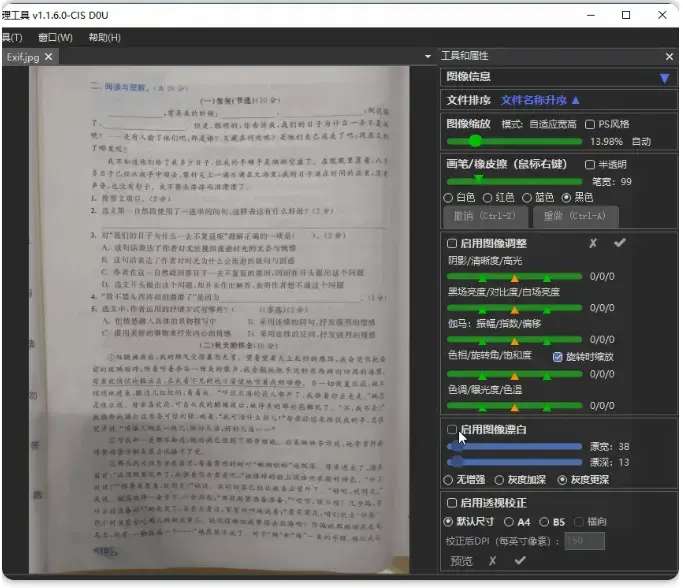Maximize the application window

click(626, 15)
